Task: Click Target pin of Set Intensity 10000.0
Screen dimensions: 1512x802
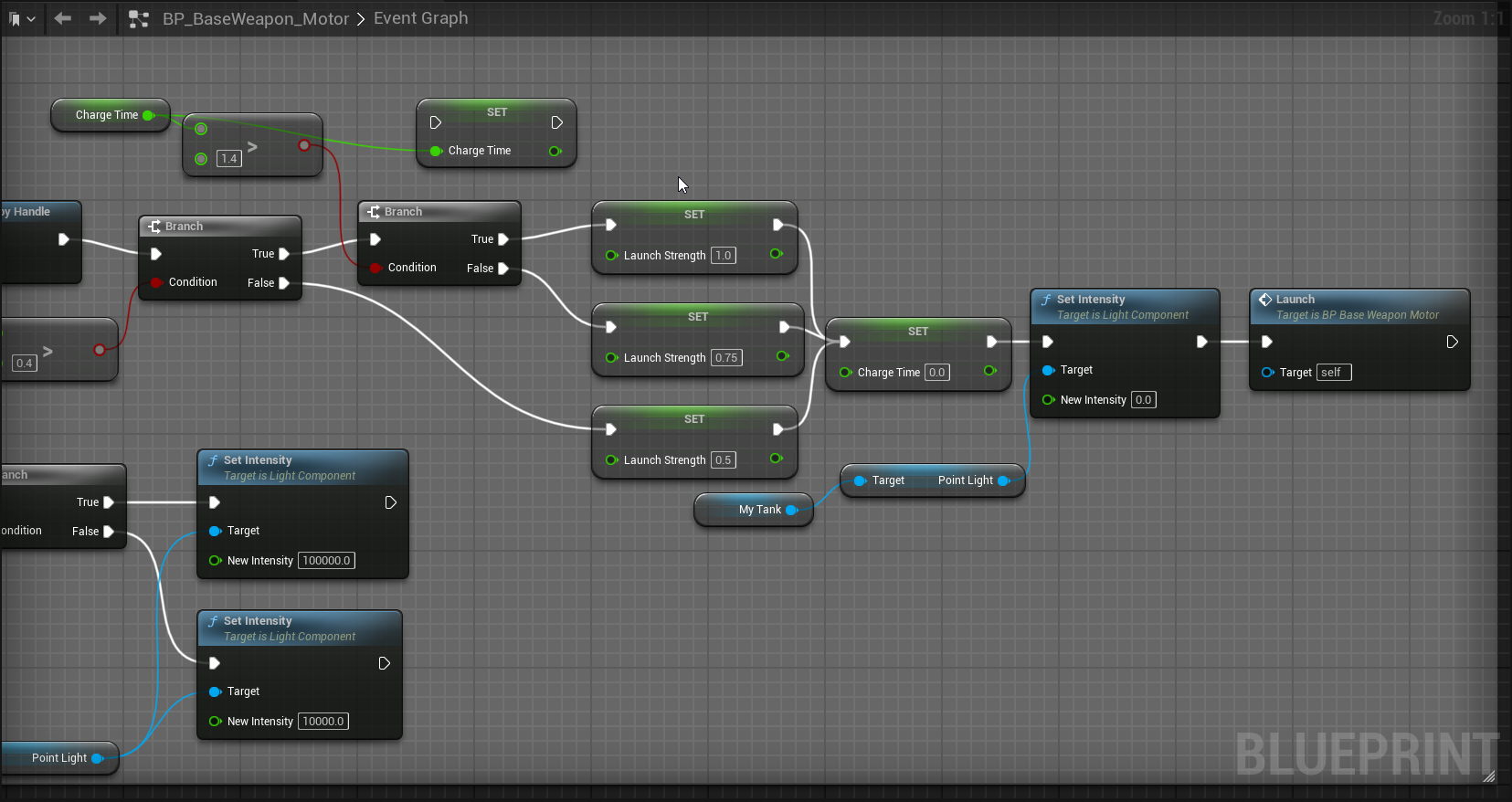Action: [x=215, y=691]
